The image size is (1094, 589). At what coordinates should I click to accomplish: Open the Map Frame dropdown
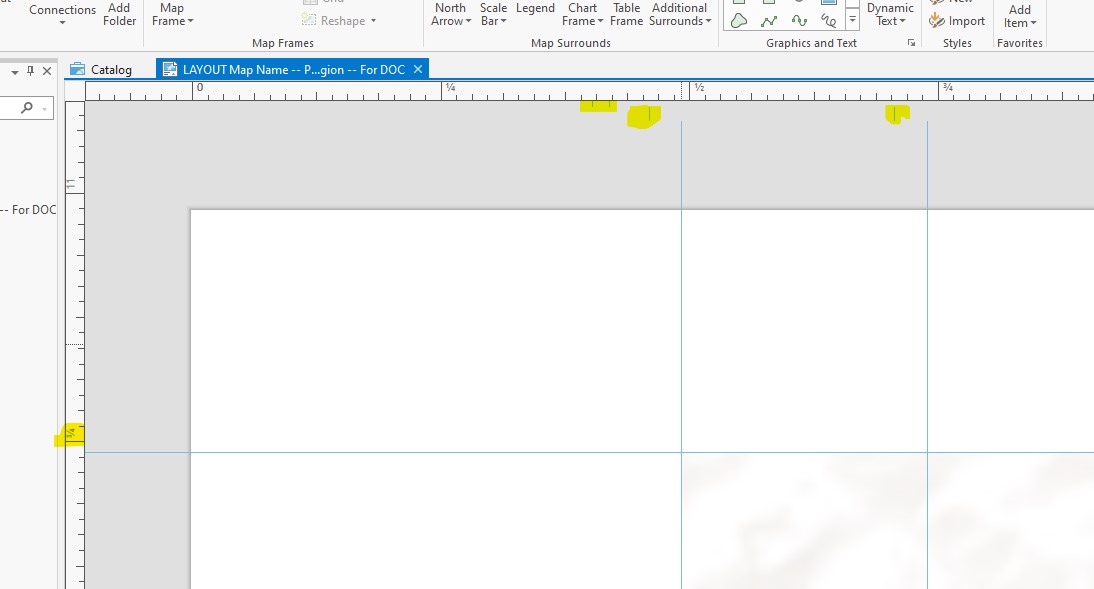coord(172,14)
